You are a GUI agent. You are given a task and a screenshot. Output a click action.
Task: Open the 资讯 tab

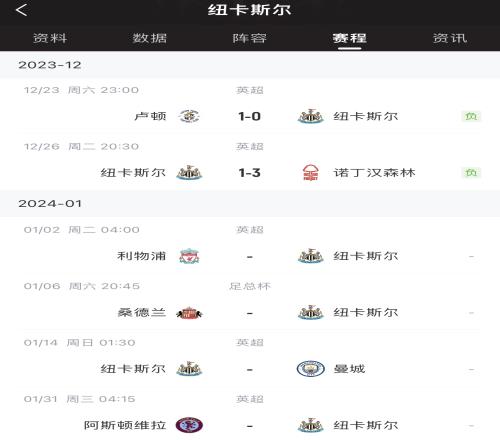450,38
